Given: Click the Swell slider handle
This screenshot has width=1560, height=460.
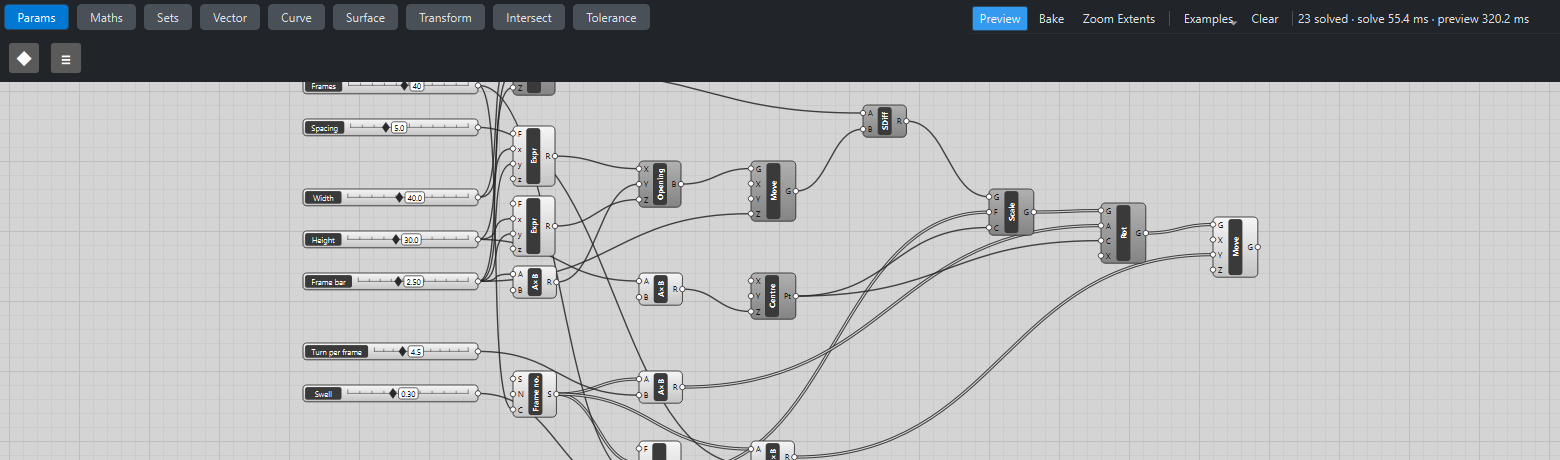Looking at the screenshot, I should [x=393, y=394].
